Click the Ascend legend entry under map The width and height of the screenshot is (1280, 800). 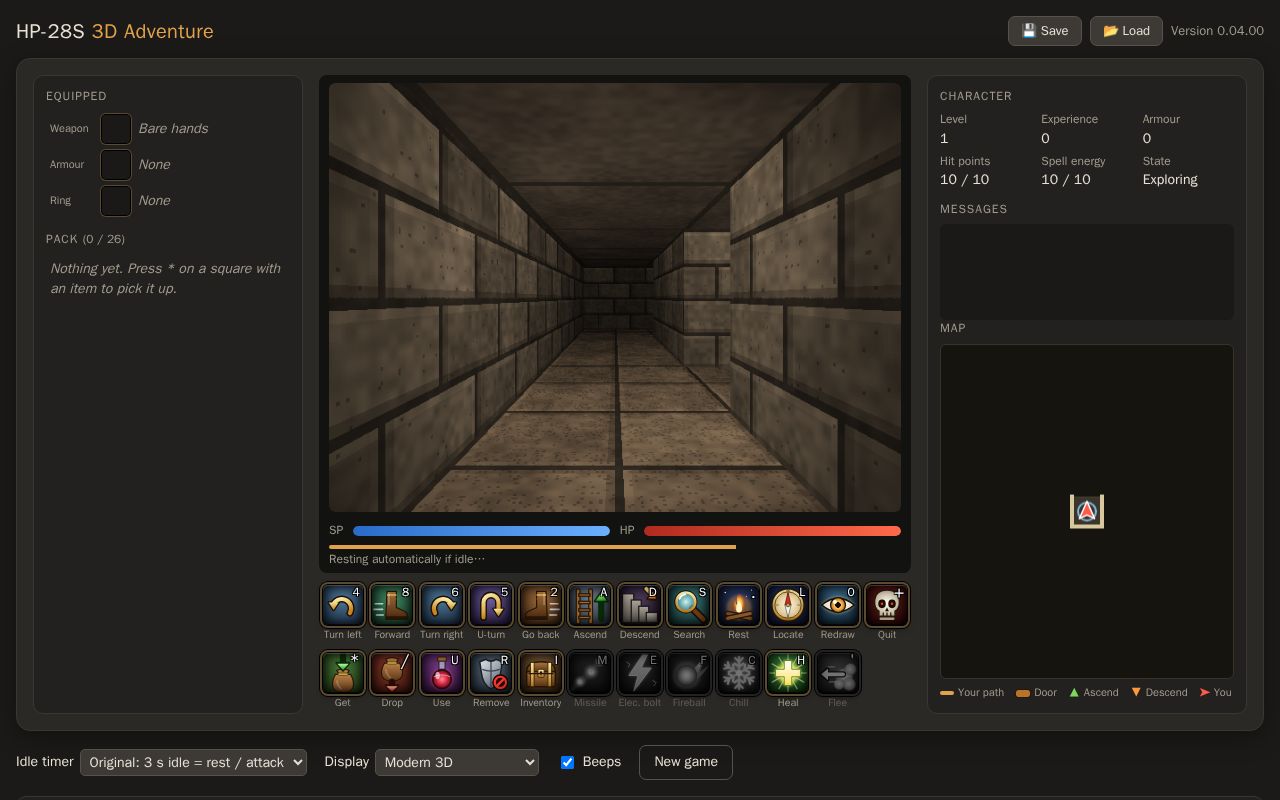pos(1093,692)
